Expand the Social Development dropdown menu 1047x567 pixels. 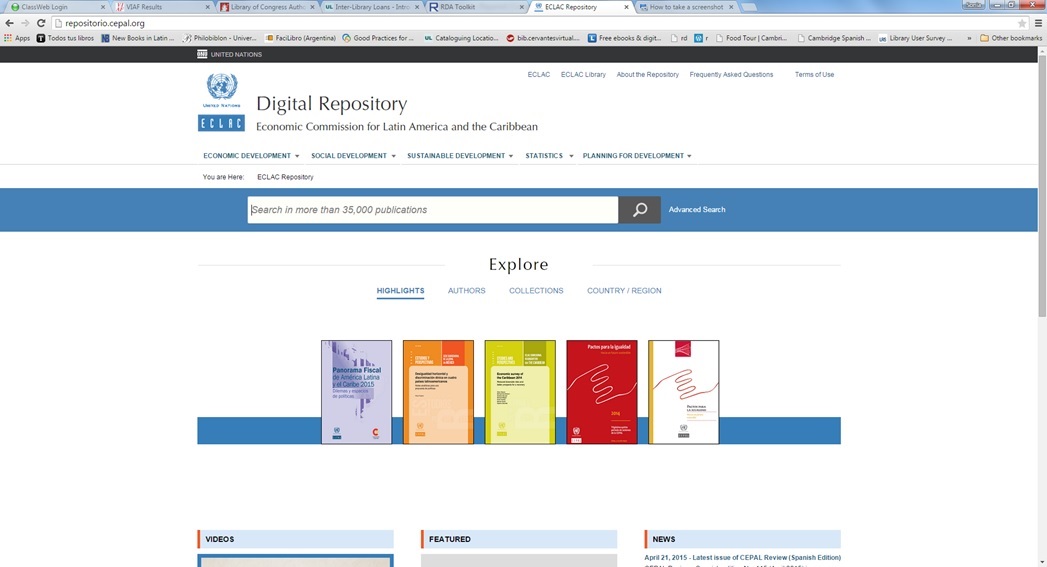[353, 156]
